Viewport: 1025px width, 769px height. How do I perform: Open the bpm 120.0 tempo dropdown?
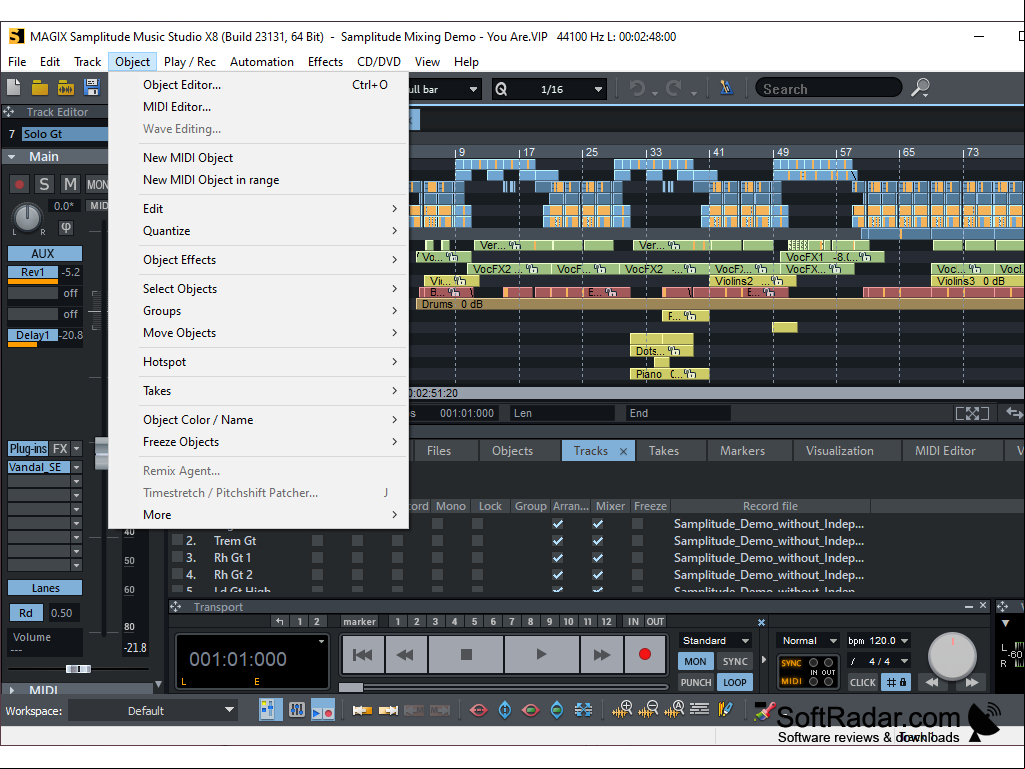coord(877,640)
